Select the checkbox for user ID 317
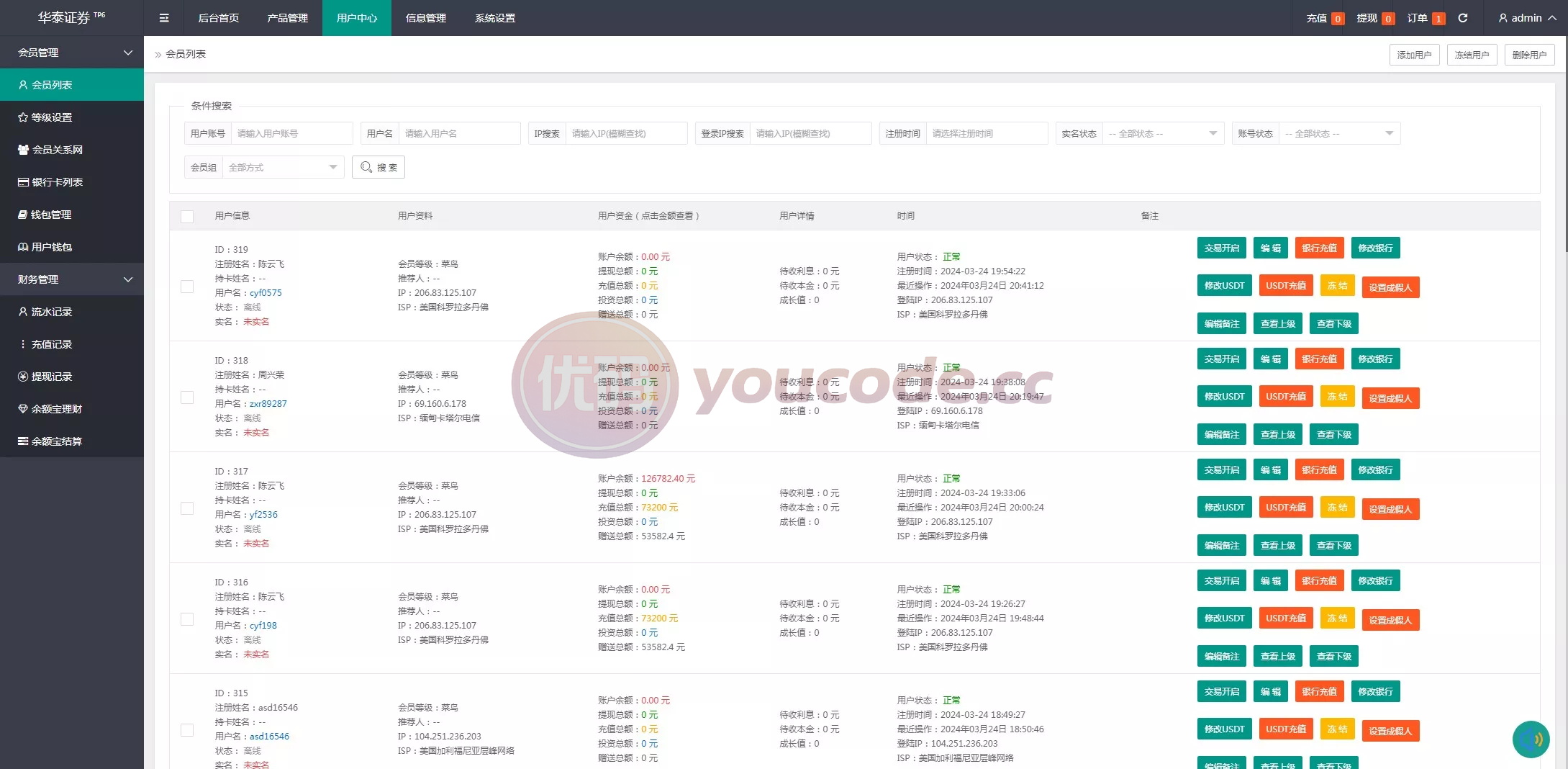 (x=187, y=508)
